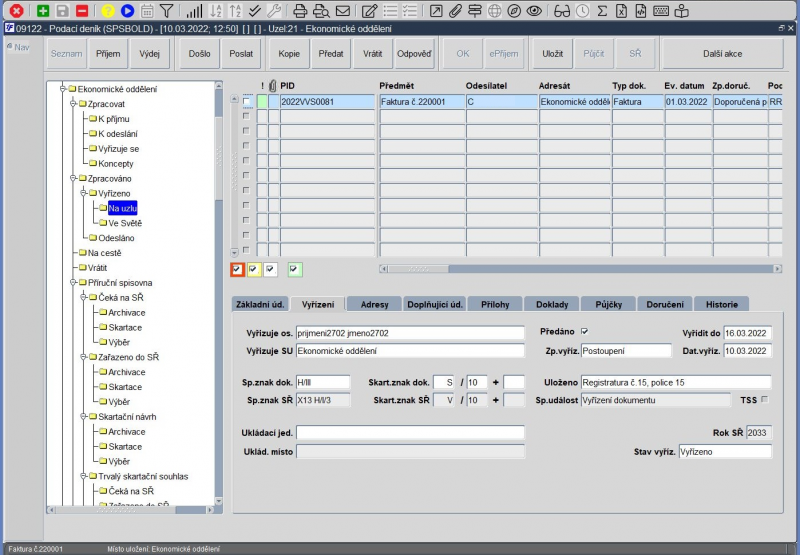Click the Příjem button

(108, 54)
